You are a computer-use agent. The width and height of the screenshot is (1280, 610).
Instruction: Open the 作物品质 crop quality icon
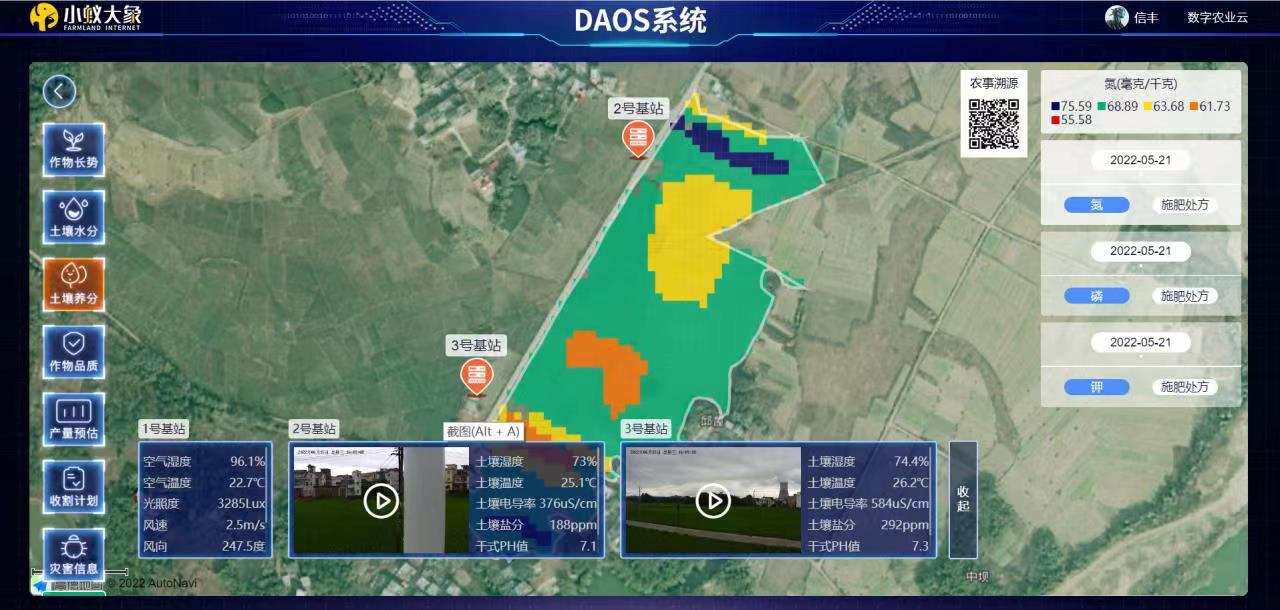pos(73,352)
